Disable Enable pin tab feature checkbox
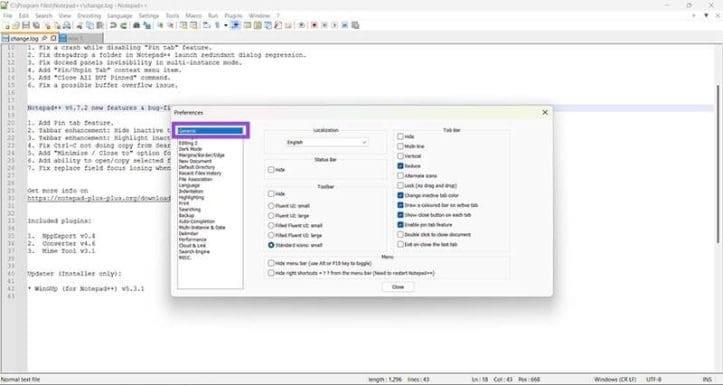This screenshot has width=723, height=385. [x=400, y=225]
